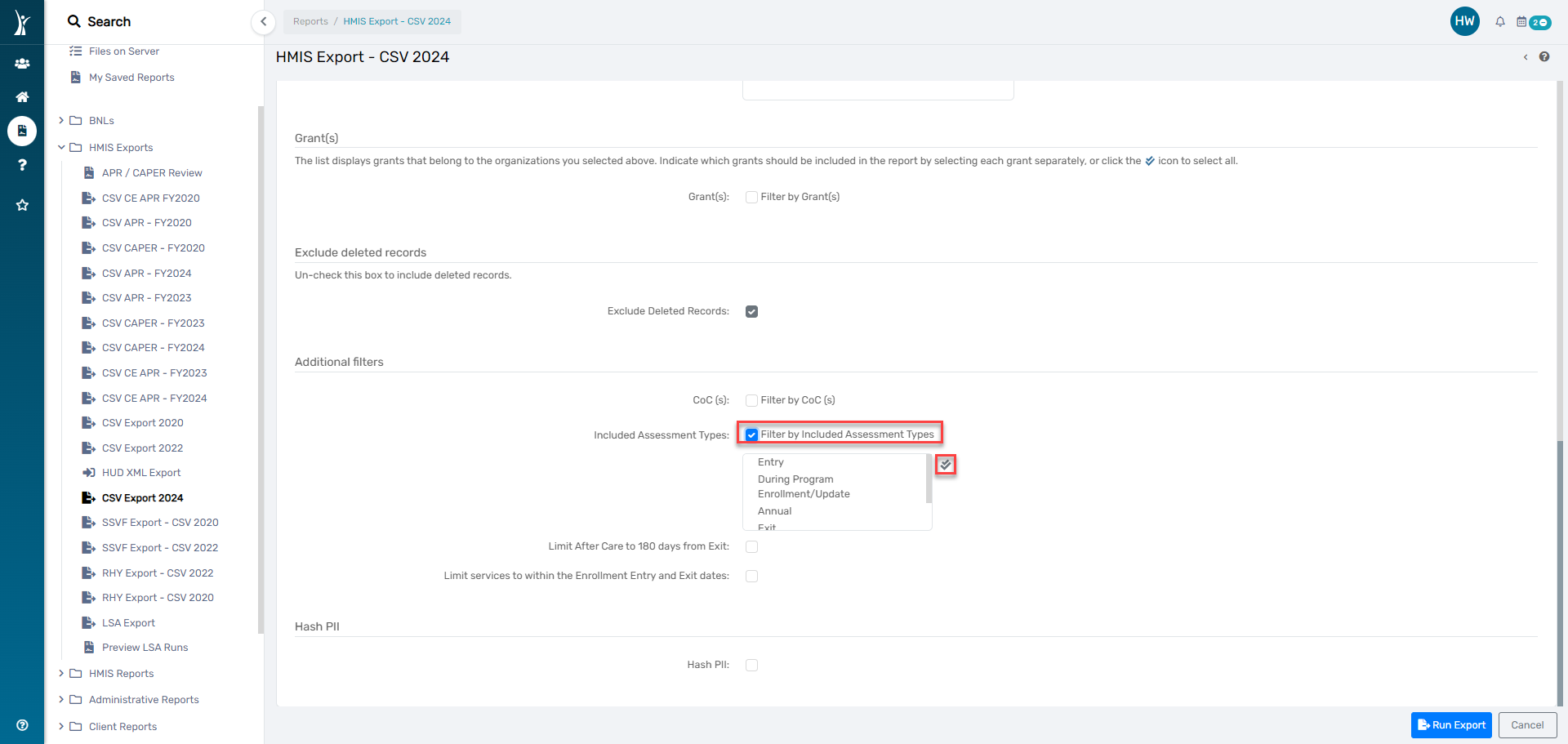The height and width of the screenshot is (744, 1568).
Task: Select the Home icon in the sidebar
Action: (x=22, y=96)
